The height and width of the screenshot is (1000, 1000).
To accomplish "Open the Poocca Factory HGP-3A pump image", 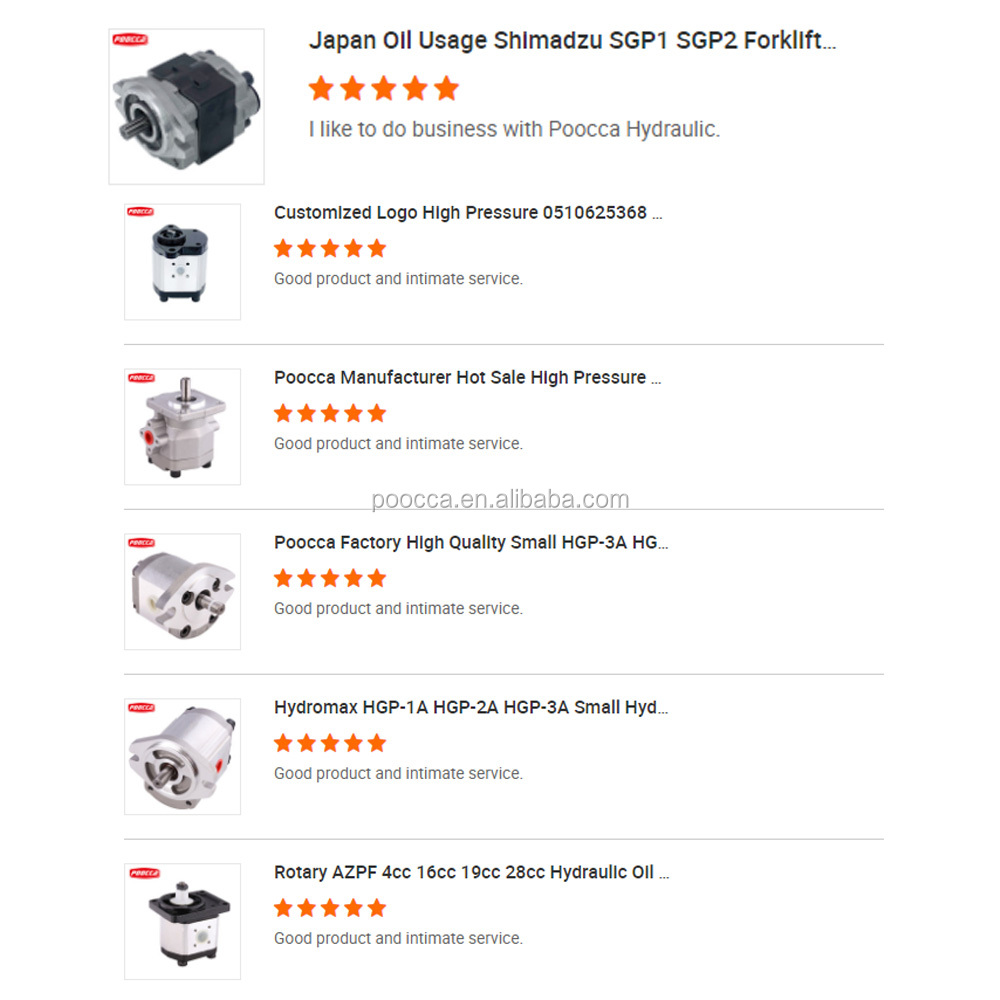I will [182, 591].
